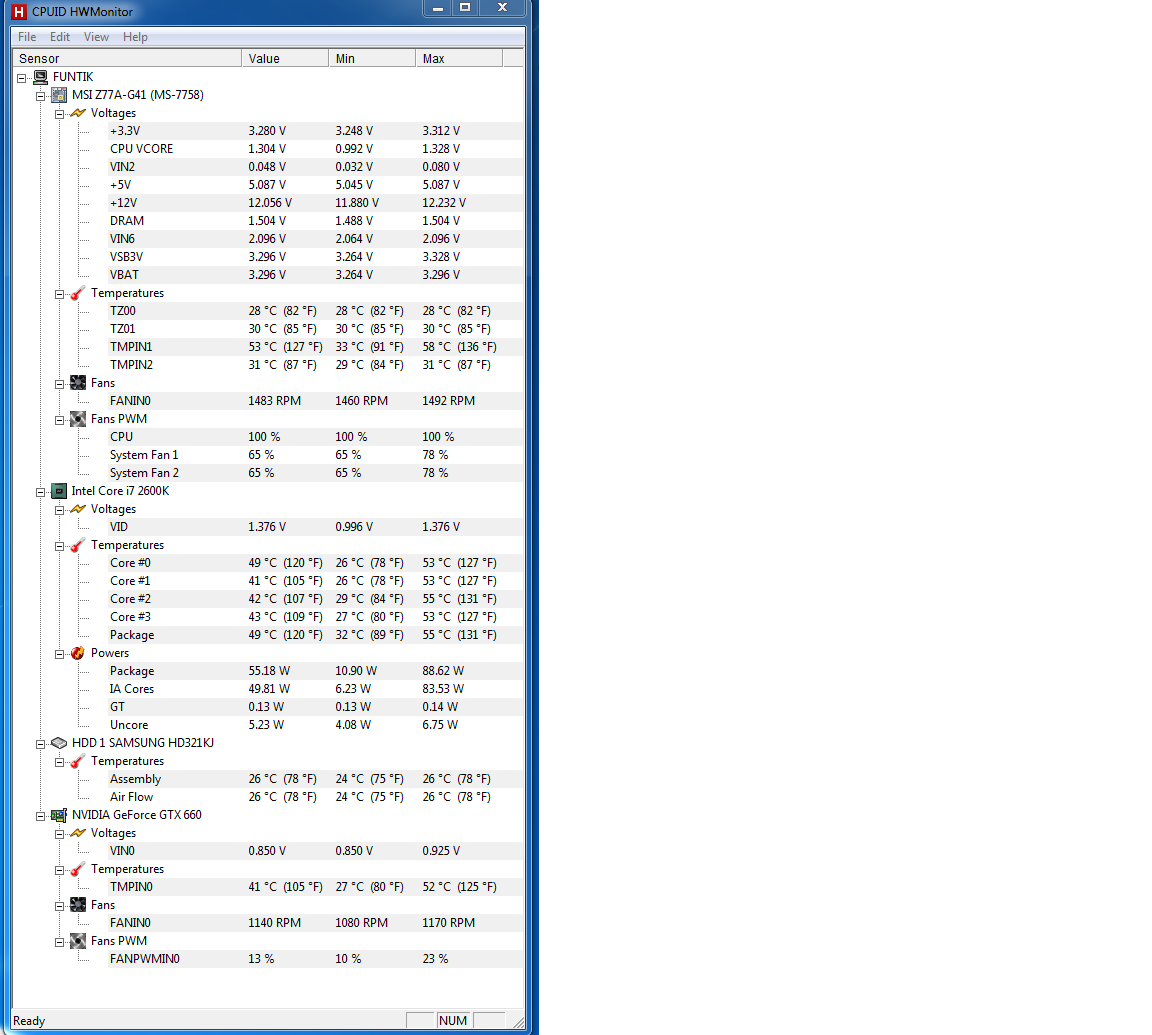Select the Assembly temperature row
Screen dimensions: 1152x1035
[315, 779]
